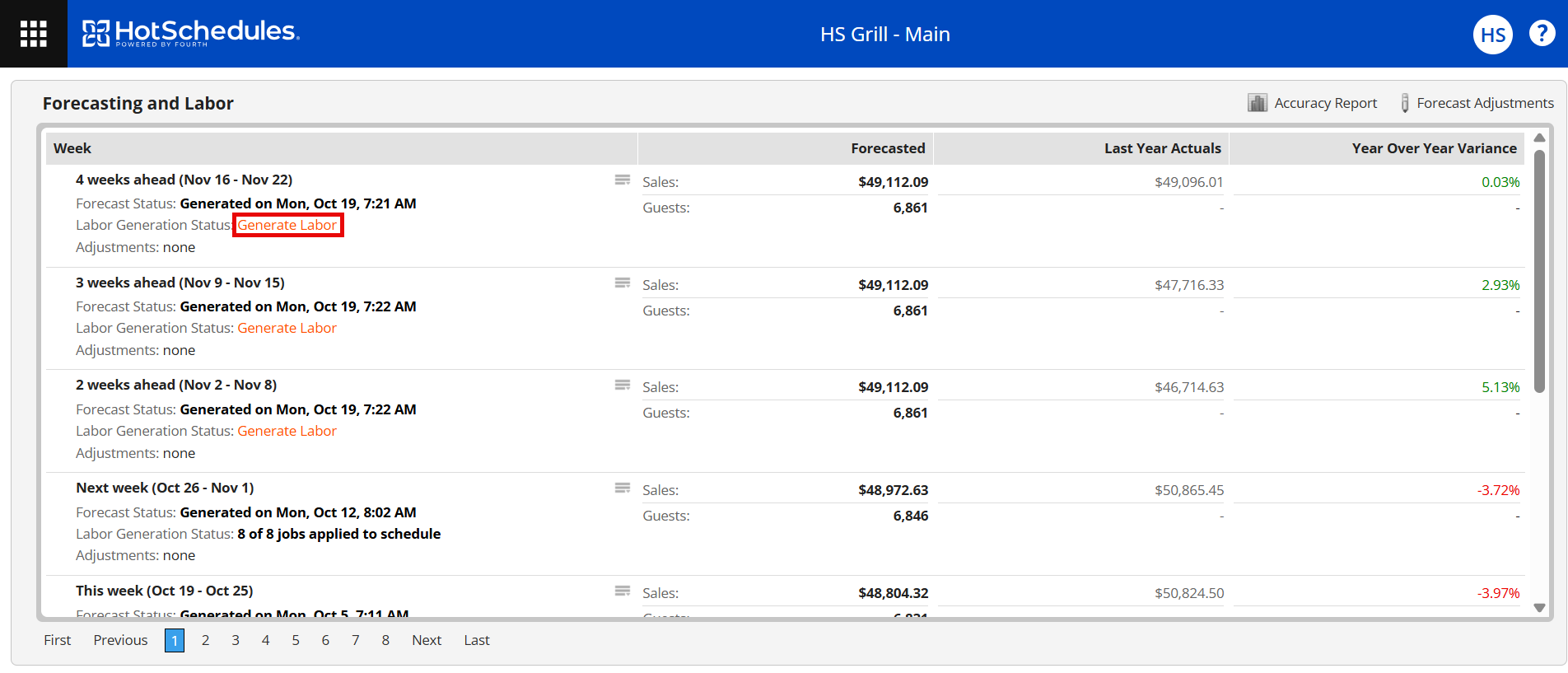Open the apps grid menu icon
The height and width of the screenshot is (673, 1568).
pos(34,34)
